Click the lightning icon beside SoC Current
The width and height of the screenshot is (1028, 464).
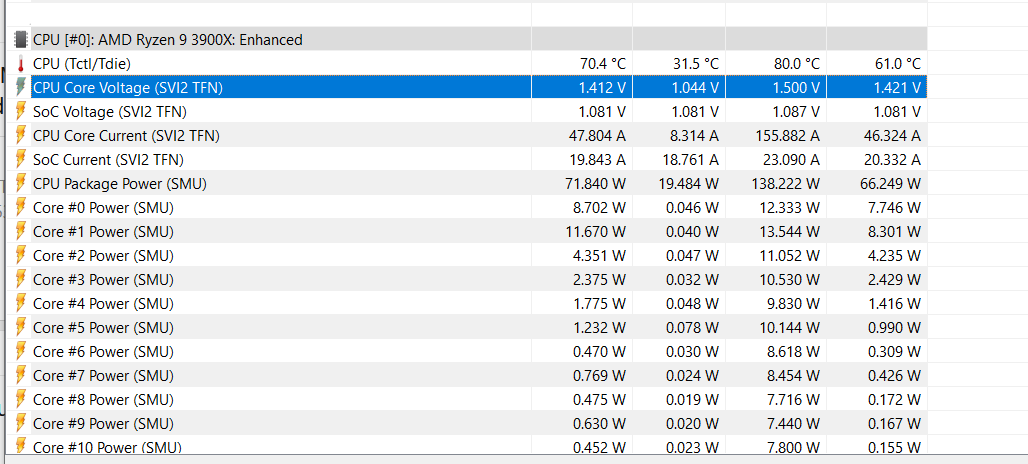click(x=21, y=160)
